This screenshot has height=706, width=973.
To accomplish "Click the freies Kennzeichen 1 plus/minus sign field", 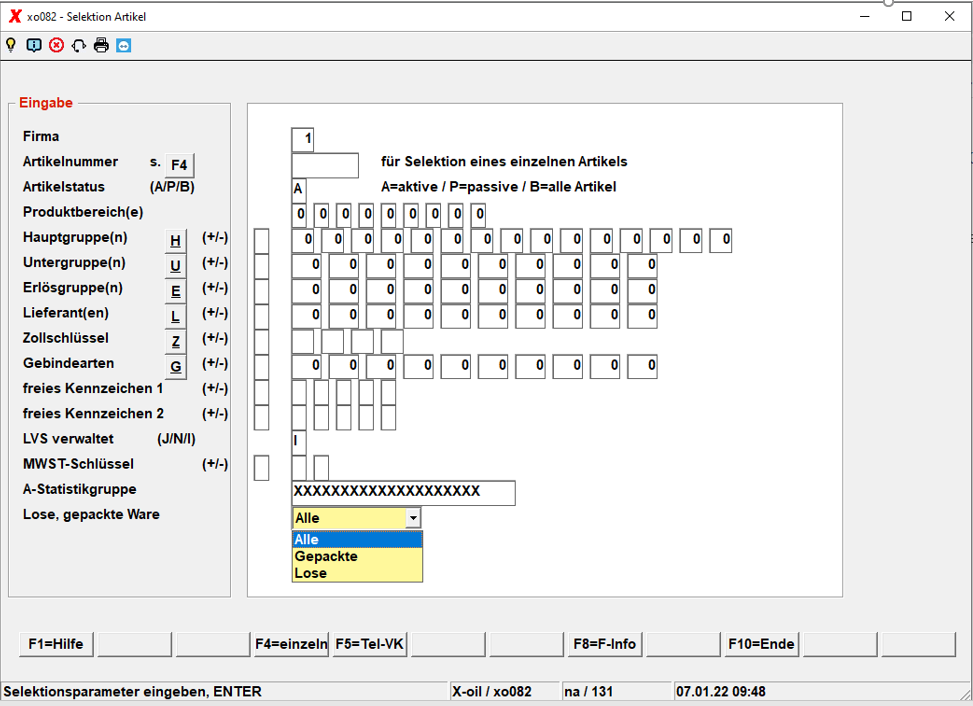I will click(261, 392).
